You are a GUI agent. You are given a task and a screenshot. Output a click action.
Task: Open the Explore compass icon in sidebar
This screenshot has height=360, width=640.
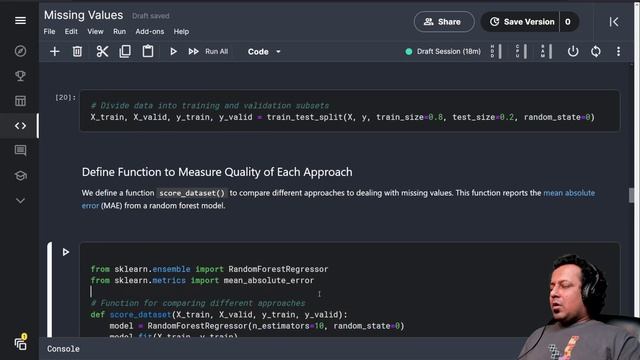(20, 51)
